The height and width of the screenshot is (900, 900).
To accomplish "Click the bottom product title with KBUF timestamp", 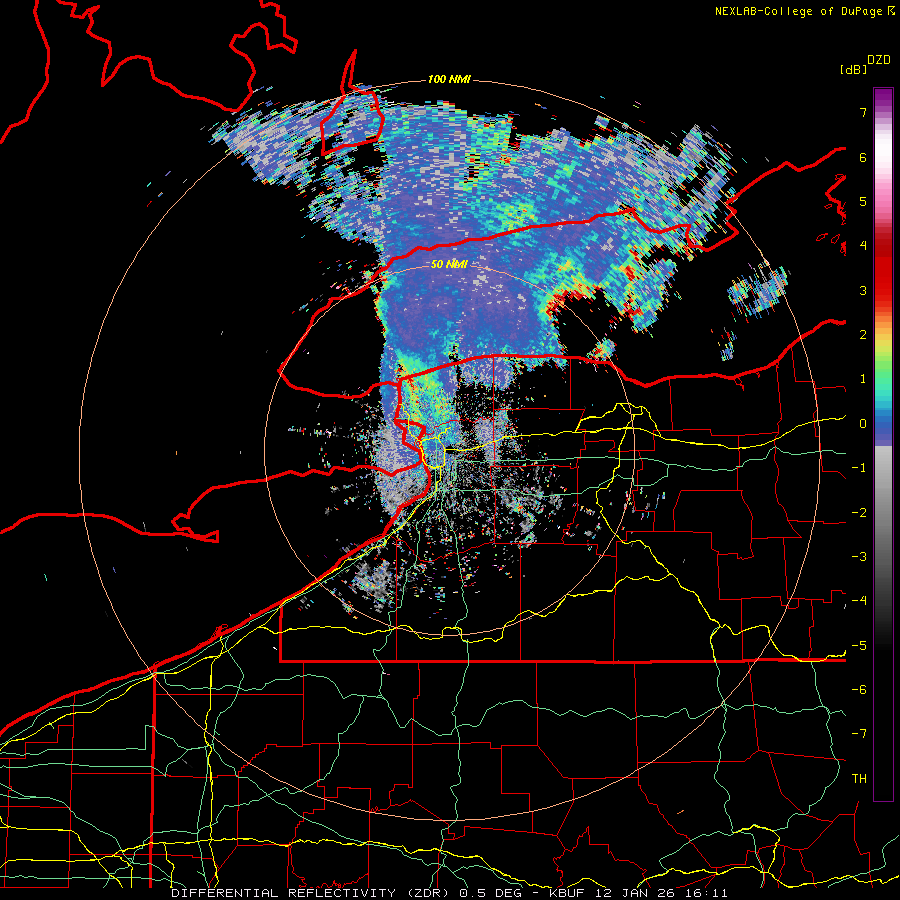I will 449,893.
